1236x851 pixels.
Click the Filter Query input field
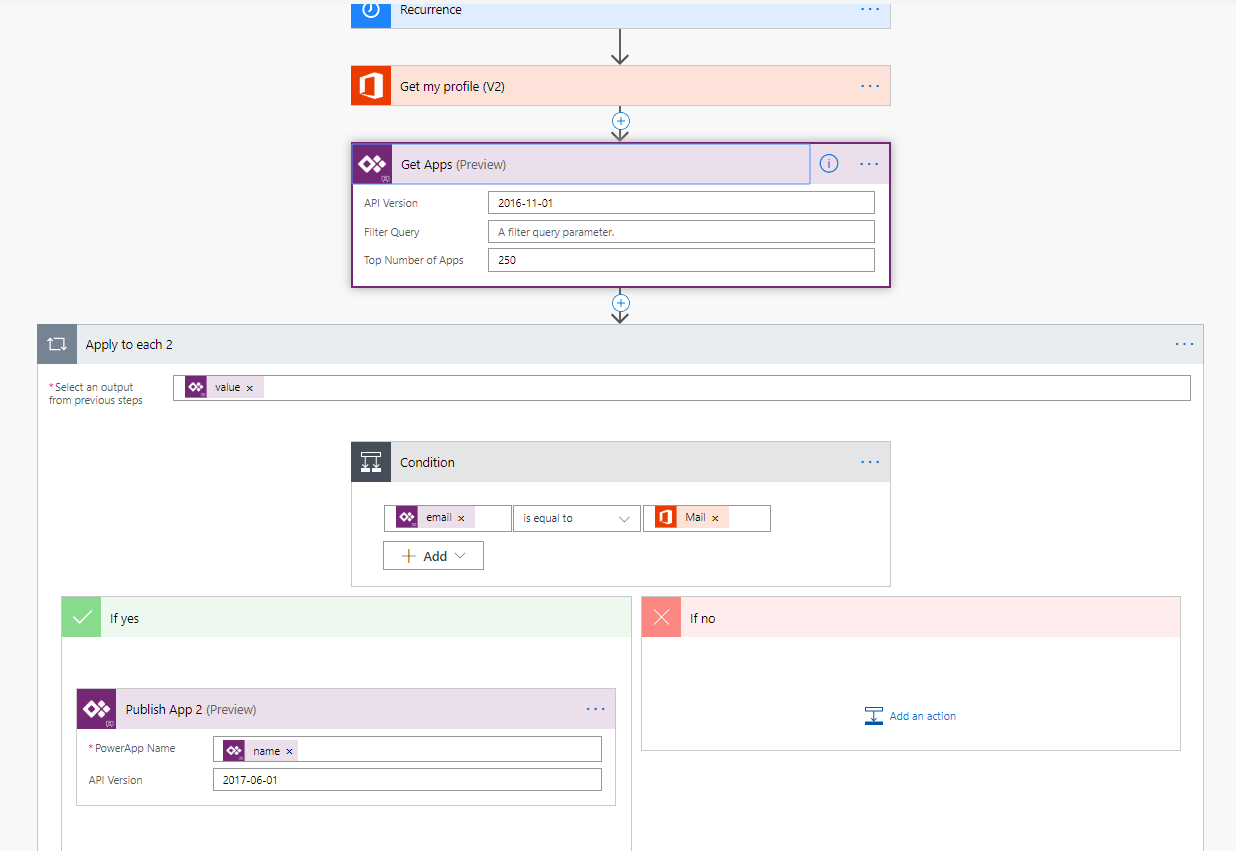tap(681, 232)
